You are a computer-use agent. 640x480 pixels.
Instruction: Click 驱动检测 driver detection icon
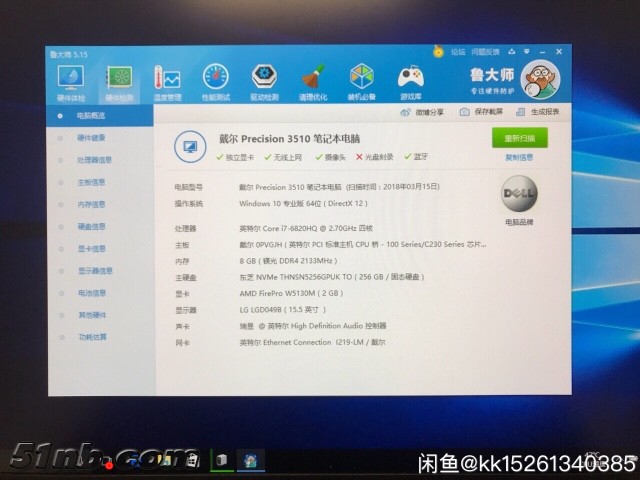[264, 79]
